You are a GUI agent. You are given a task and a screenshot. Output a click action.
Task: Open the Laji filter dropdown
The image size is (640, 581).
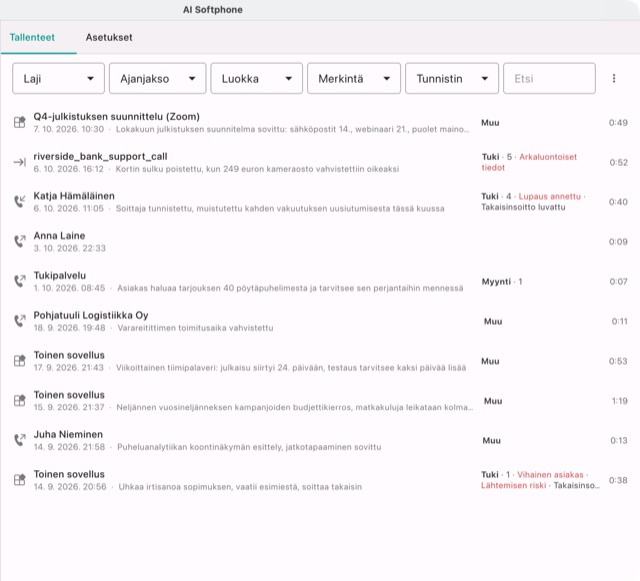58,78
